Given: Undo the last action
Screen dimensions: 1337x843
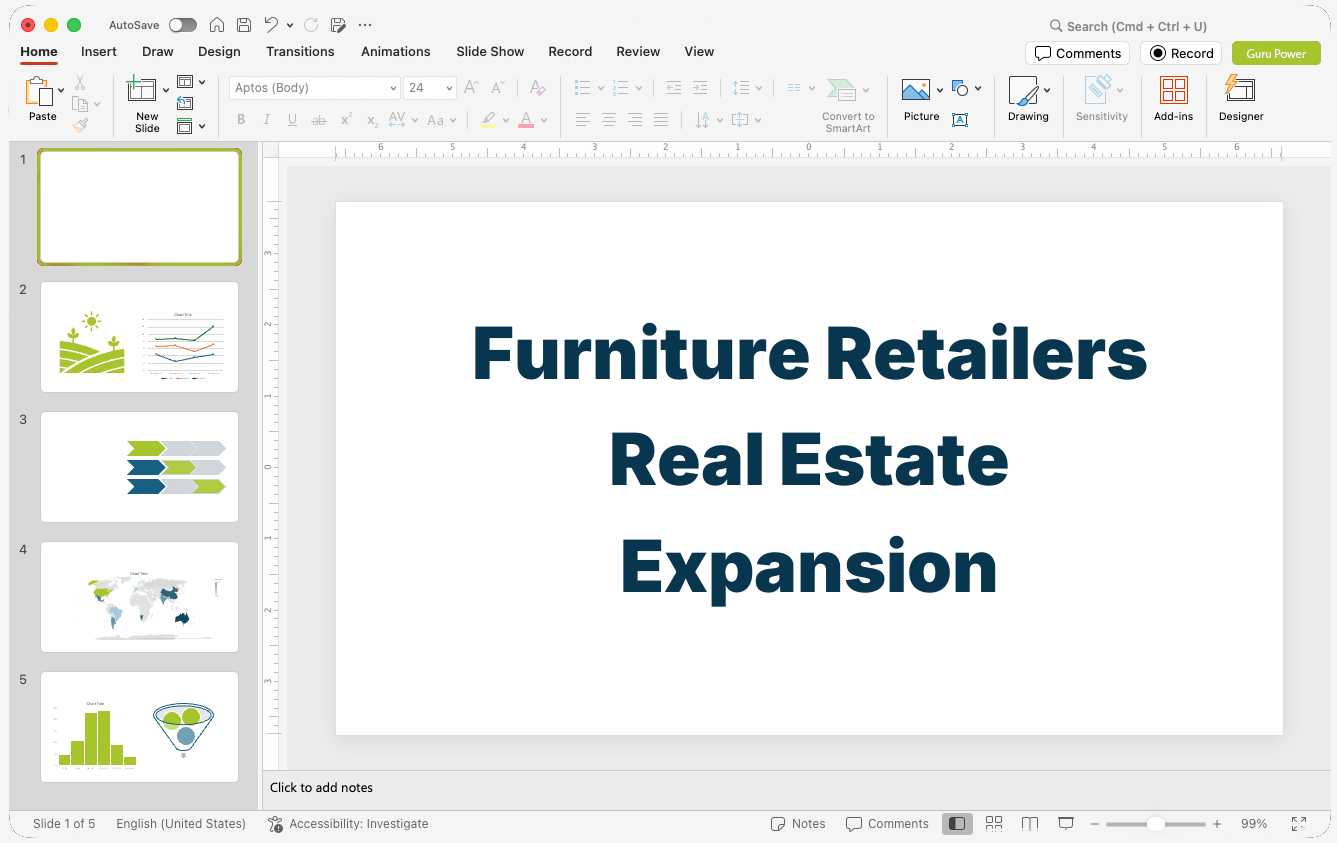Looking at the screenshot, I should pyautogui.click(x=271, y=25).
